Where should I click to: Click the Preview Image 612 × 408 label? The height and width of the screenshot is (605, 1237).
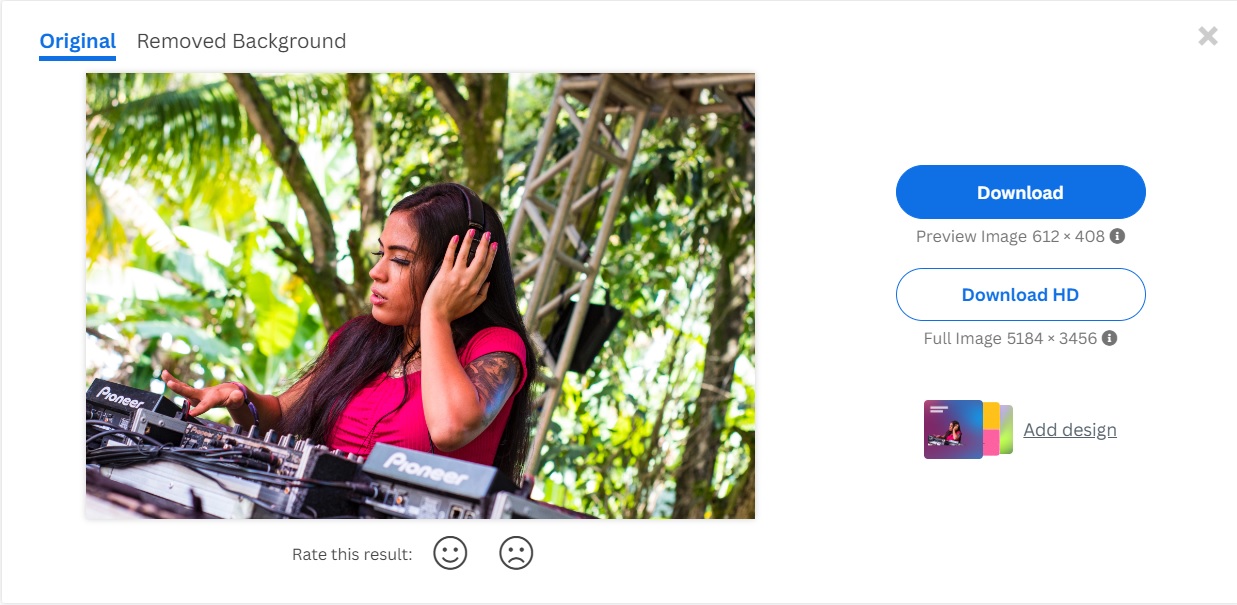1010,237
